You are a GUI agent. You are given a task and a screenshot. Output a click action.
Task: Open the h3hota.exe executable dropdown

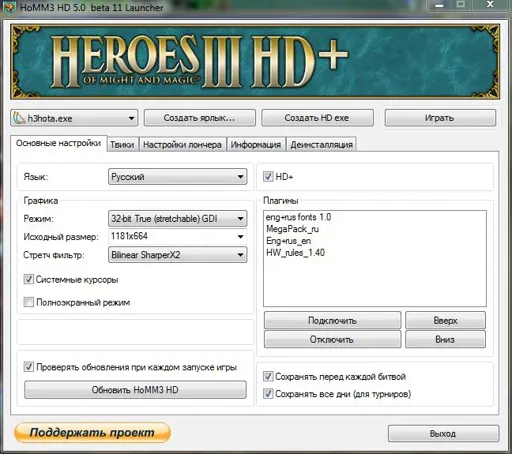pos(74,118)
